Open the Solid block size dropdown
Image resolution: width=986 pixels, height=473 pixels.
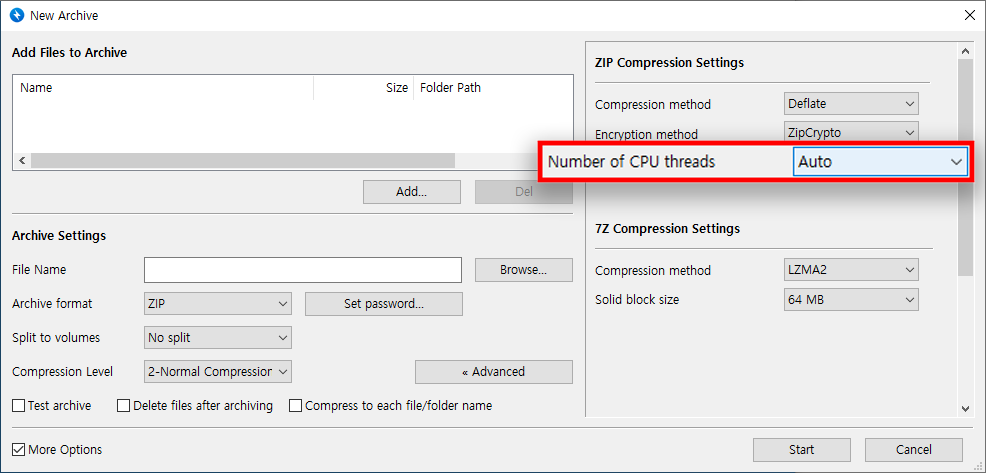click(851, 299)
